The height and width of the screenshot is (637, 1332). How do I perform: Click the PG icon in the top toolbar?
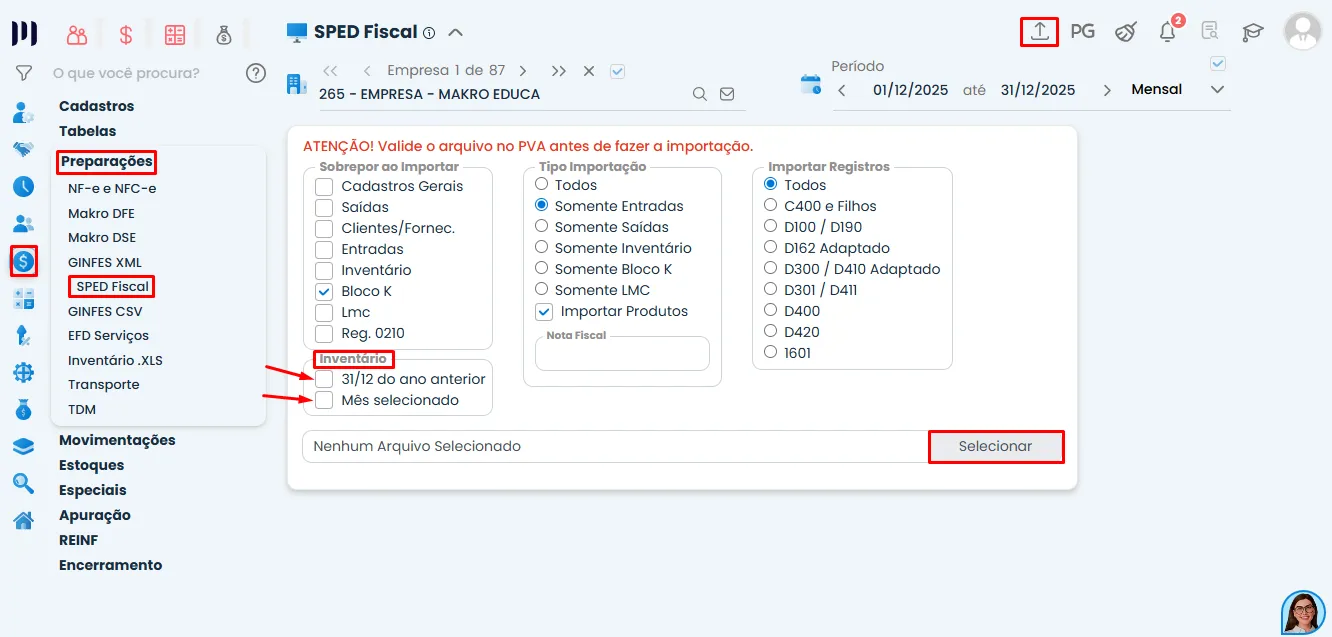click(x=1082, y=31)
